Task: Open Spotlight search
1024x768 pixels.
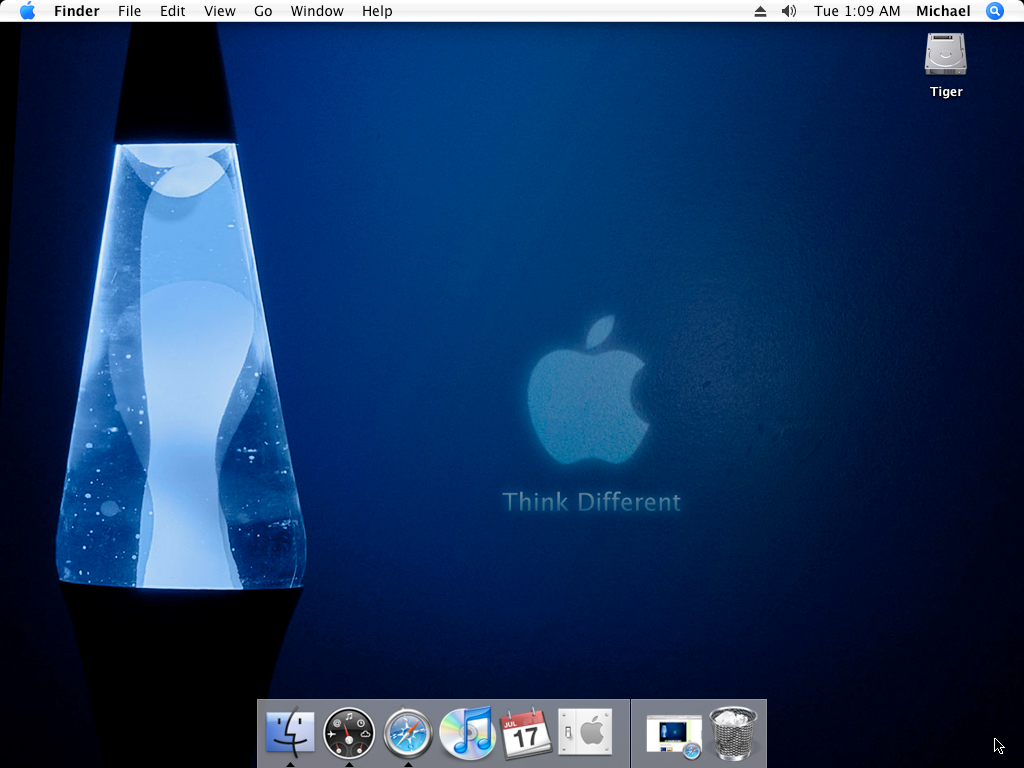Action: [995, 11]
